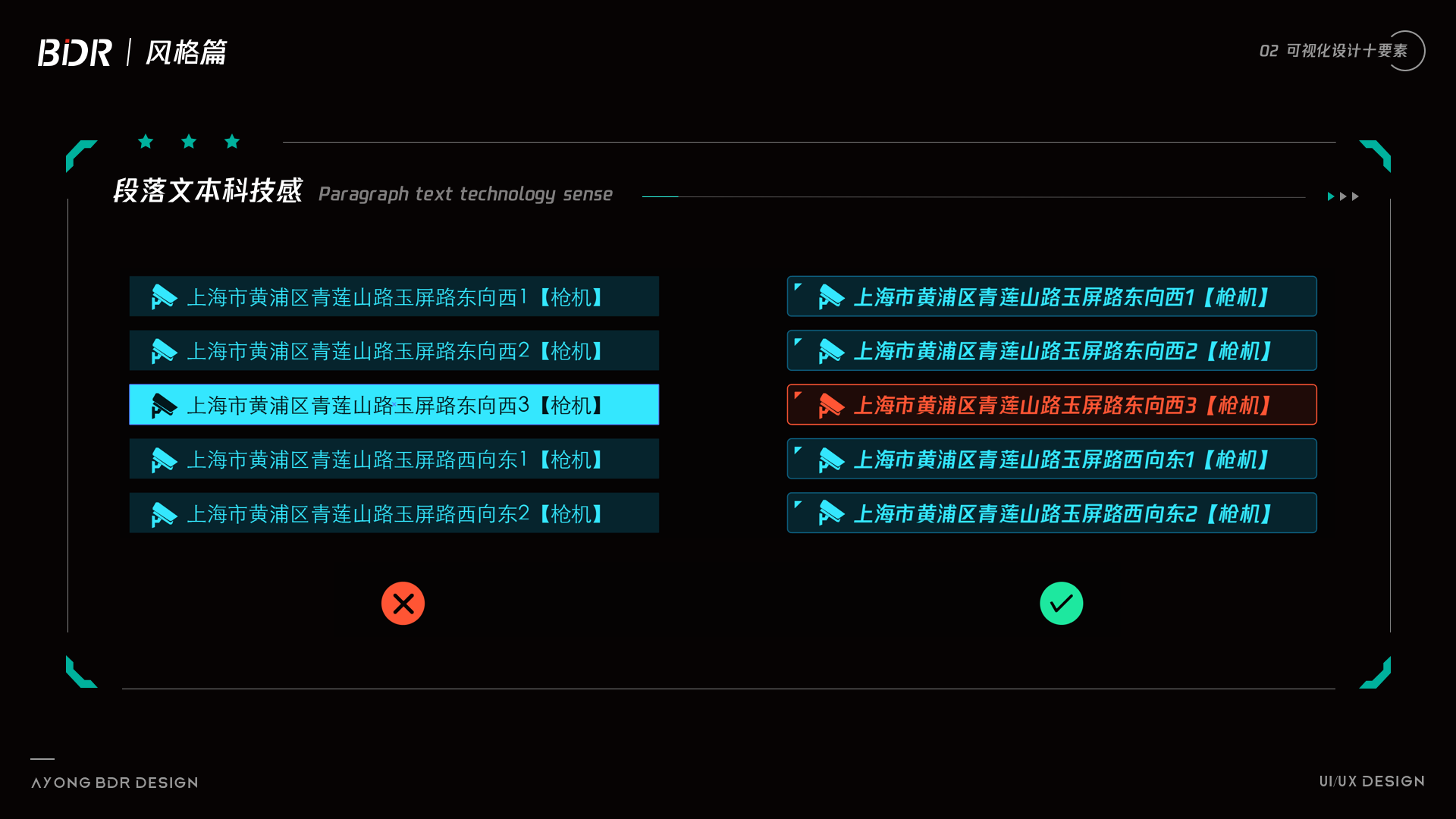Click the triple arrow indicator near title

1343,196
